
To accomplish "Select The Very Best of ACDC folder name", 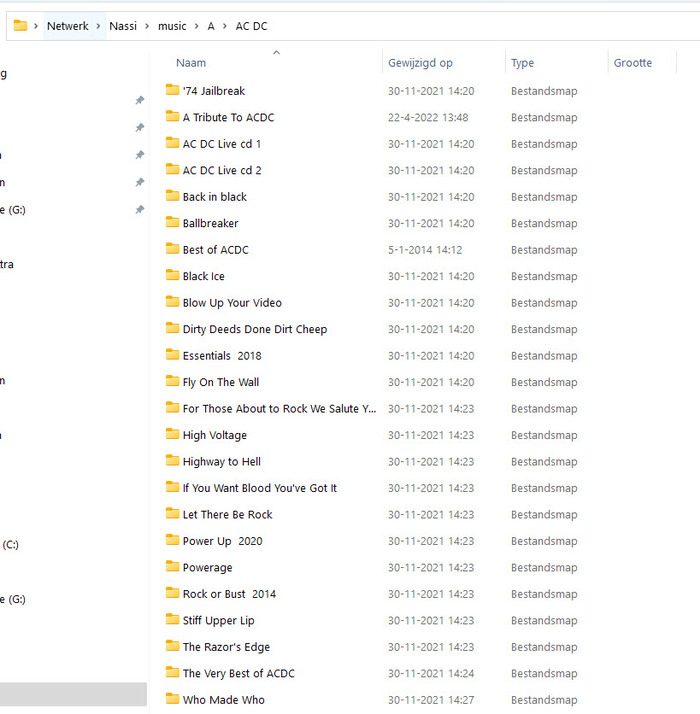I will 239,673.
